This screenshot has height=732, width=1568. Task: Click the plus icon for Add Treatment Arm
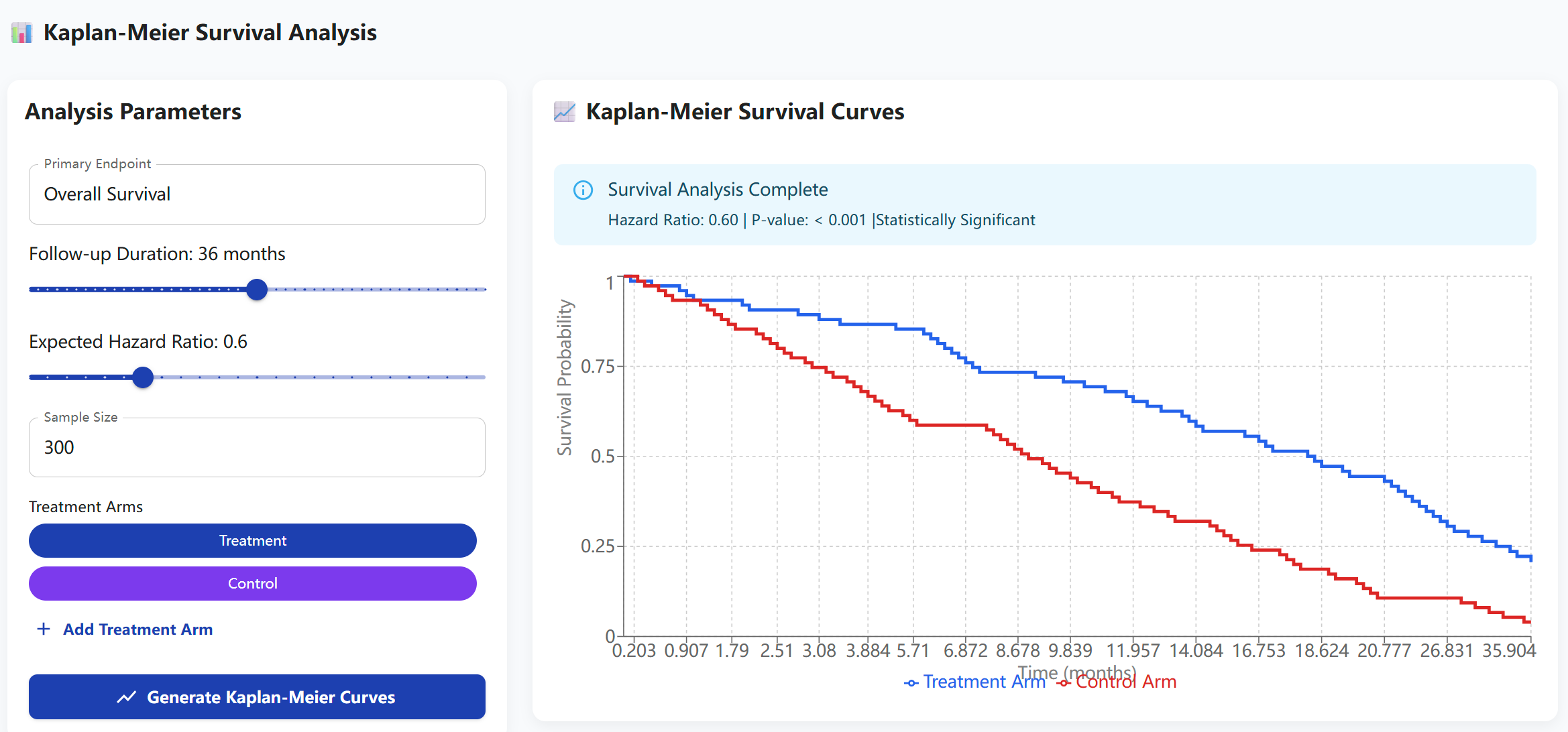[44, 629]
